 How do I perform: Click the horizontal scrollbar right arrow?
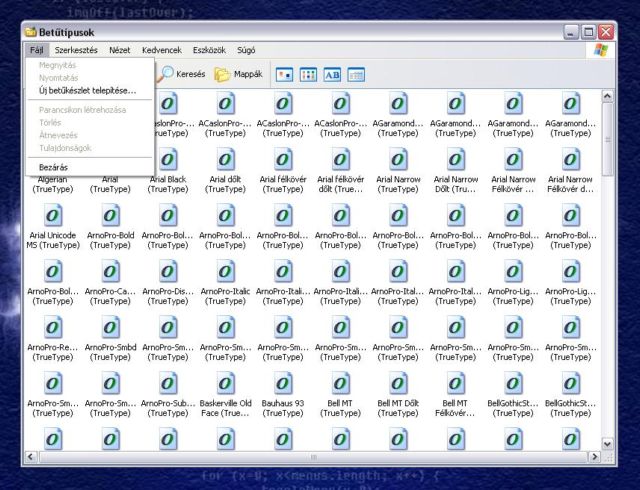point(592,457)
